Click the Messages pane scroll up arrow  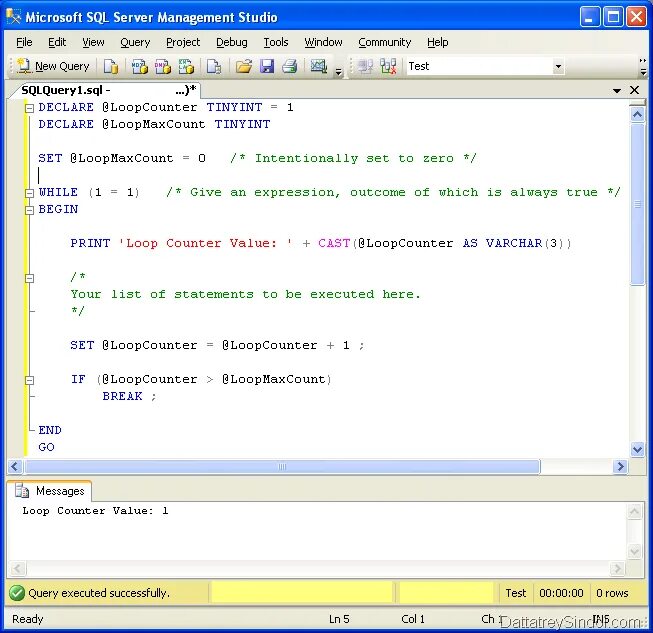tap(634, 512)
